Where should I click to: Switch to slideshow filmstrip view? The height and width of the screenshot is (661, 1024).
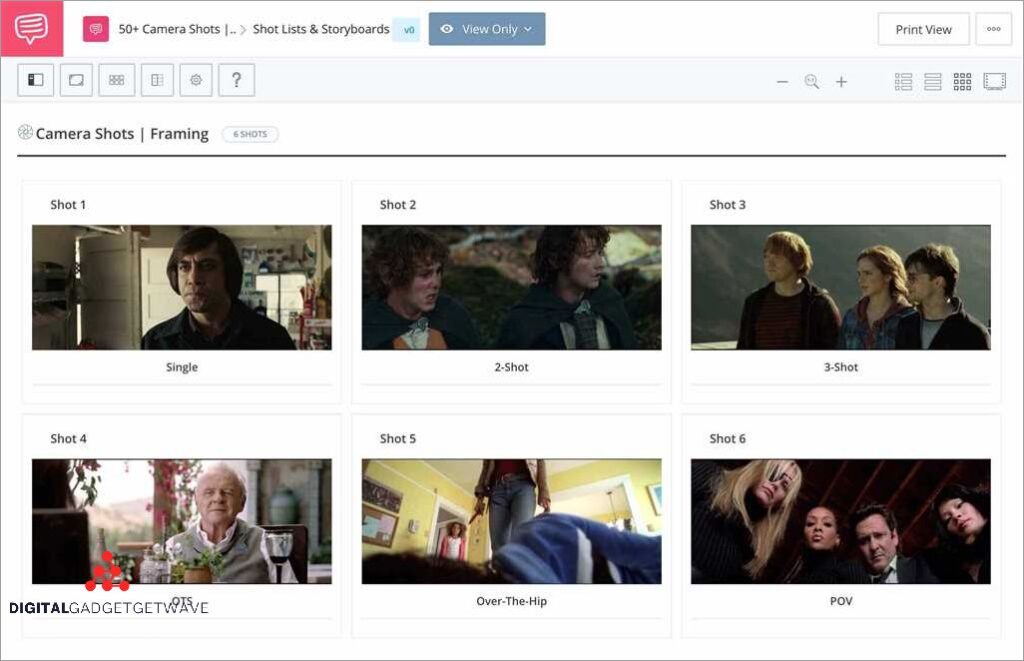(x=994, y=82)
